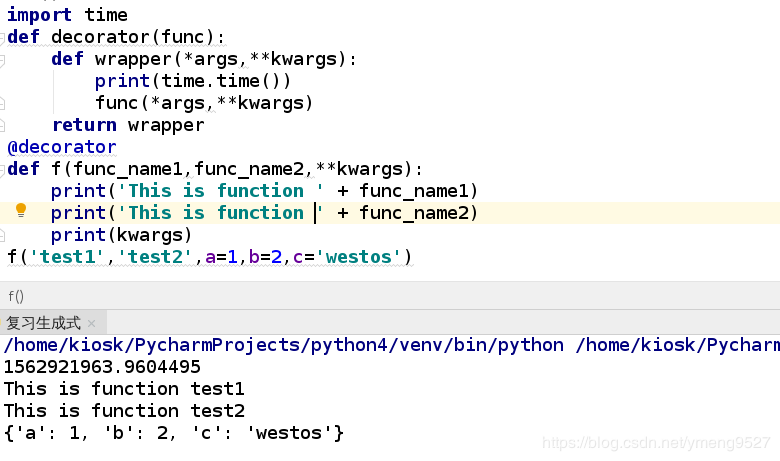The height and width of the screenshot is (461, 780).
Task: Click the 'print(kwargs)' statement
Action: [121, 235]
